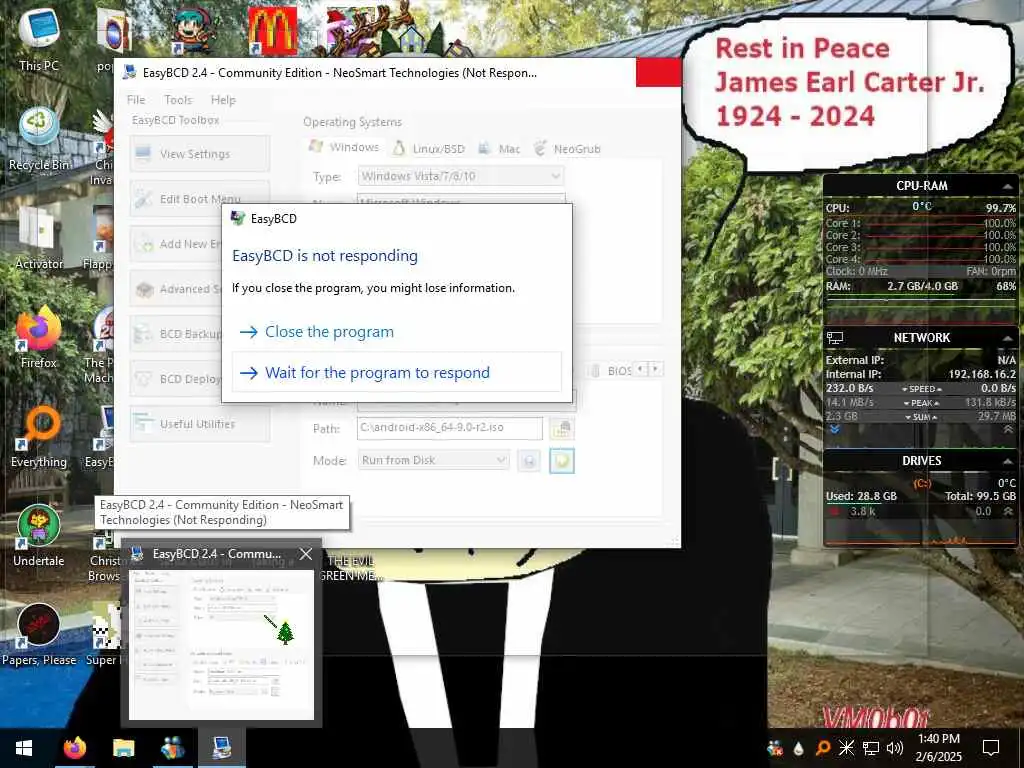The image size is (1024, 768).
Task: Select the BIOS tab
Action: pos(611,370)
